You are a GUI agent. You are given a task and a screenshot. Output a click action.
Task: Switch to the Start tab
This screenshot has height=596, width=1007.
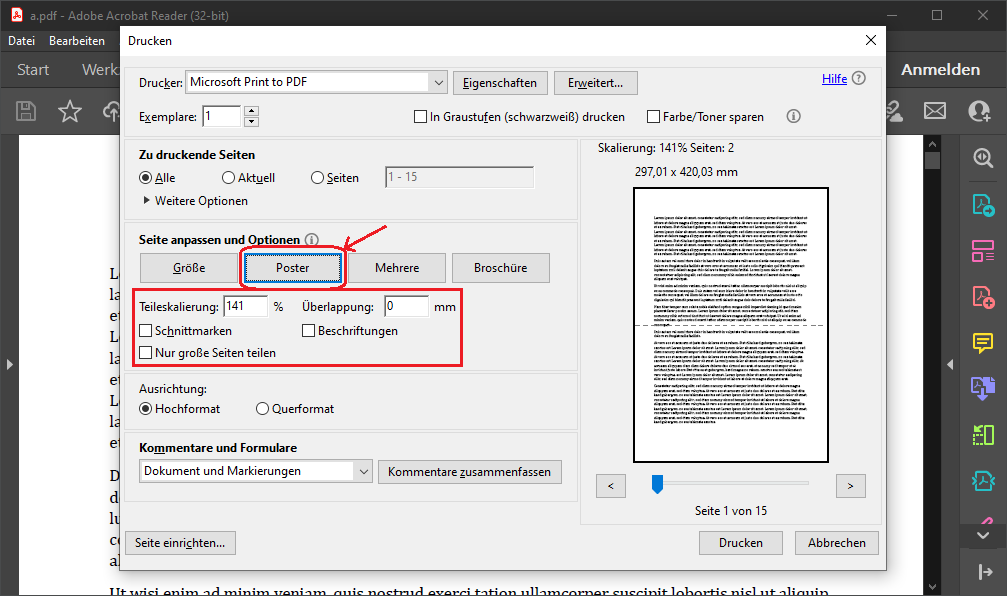(33, 69)
